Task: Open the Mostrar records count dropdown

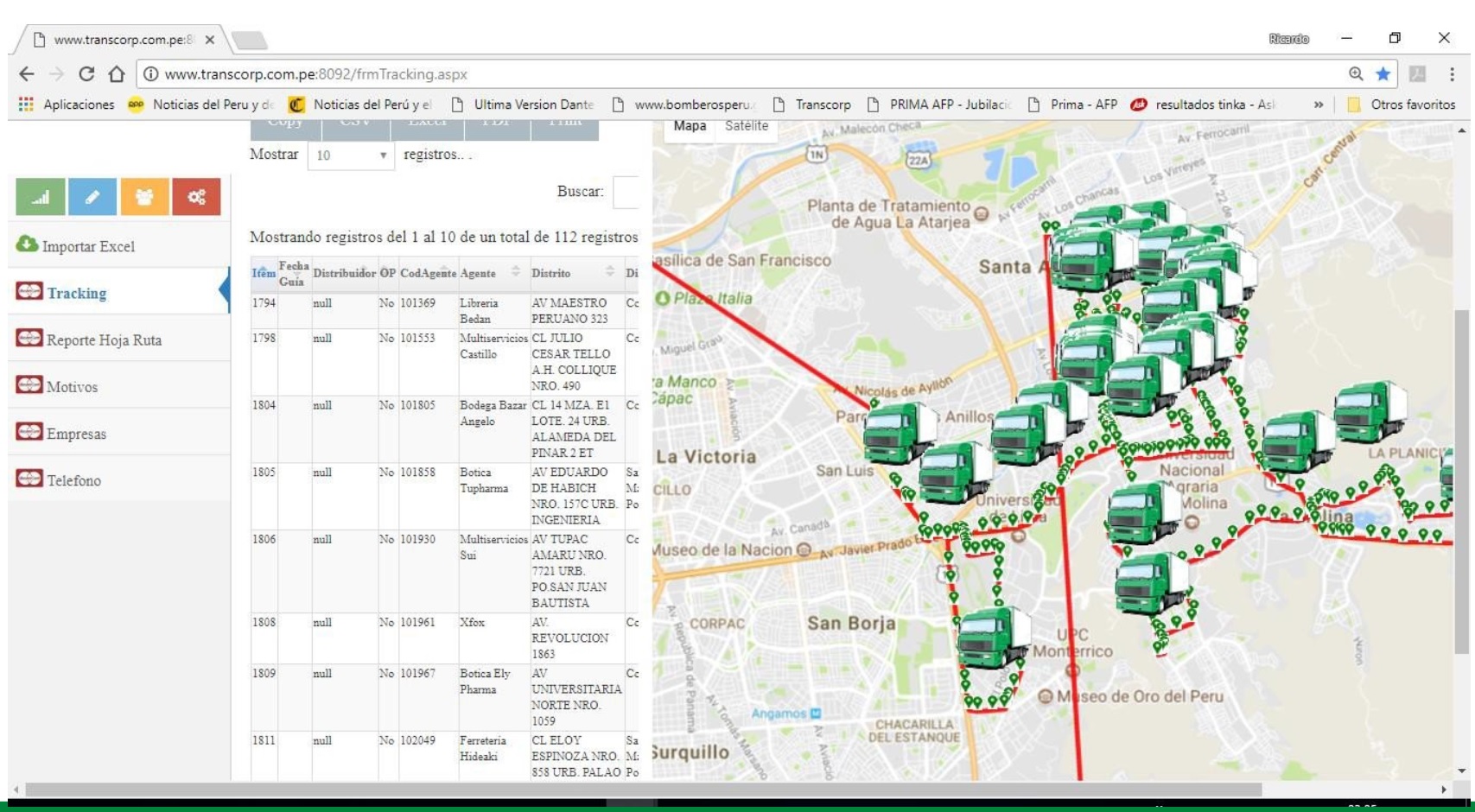Action: coord(351,155)
